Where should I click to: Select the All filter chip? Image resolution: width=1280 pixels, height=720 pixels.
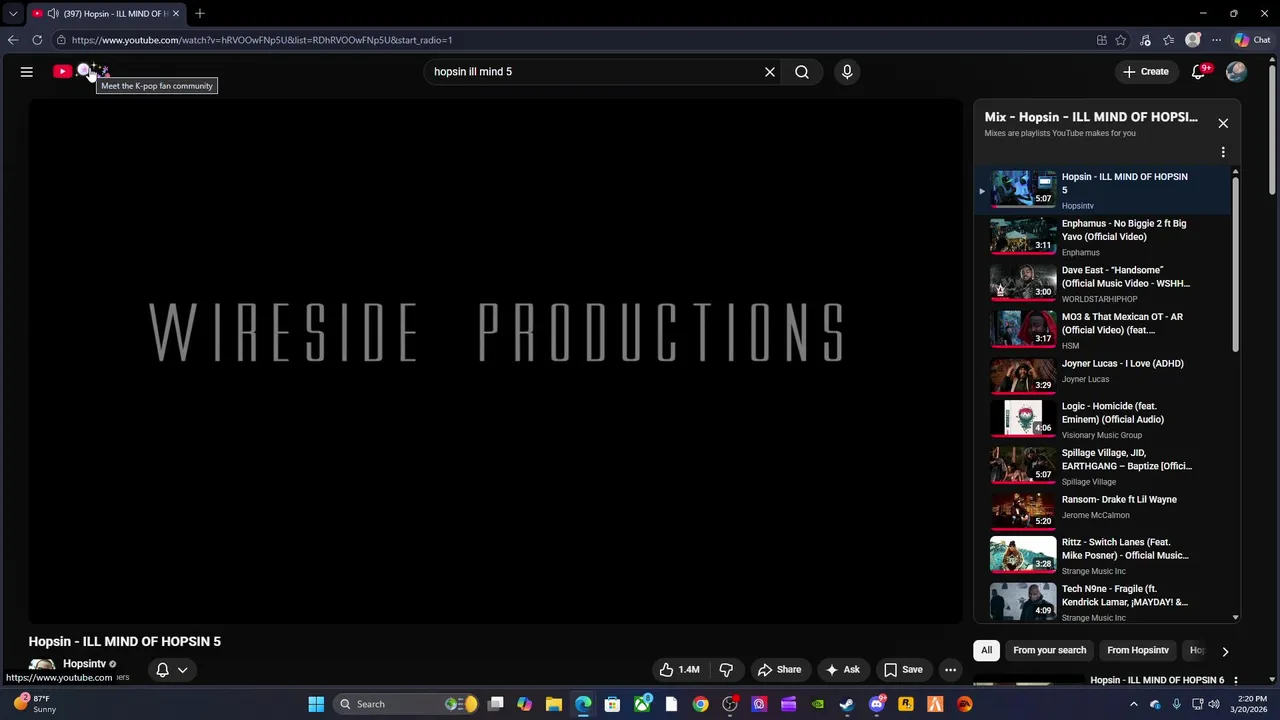986,650
